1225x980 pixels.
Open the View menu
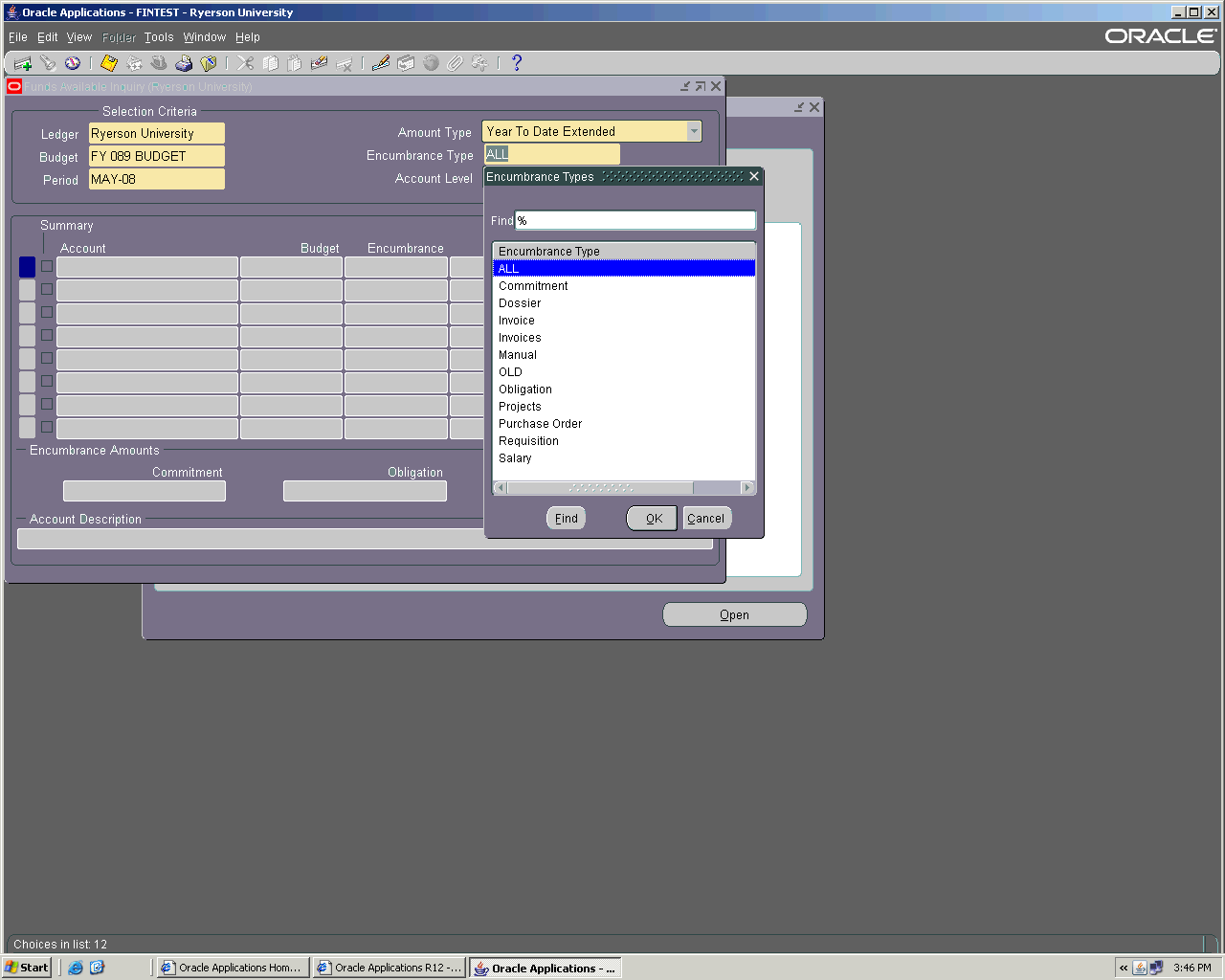coord(78,37)
